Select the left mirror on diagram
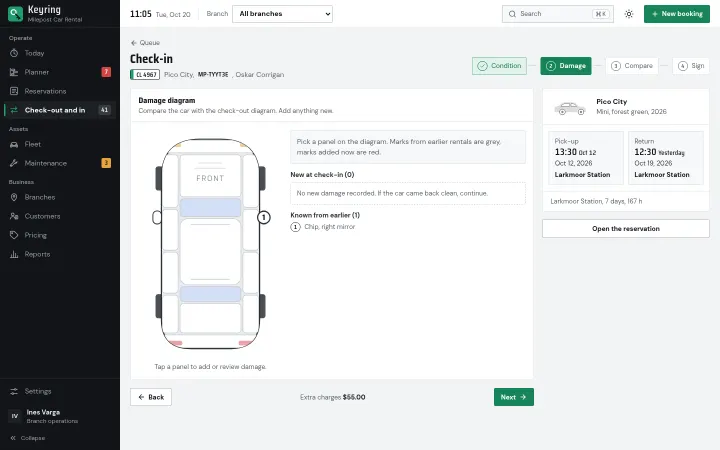This screenshot has width=720, height=450. pos(157,217)
